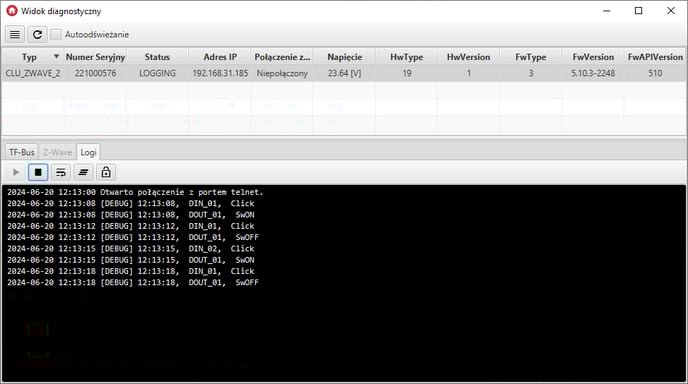Image resolution: width=688 pixels, height=384 pixels.
Task: Click the Widok diagnostyczny app icon
Action: 12,11
